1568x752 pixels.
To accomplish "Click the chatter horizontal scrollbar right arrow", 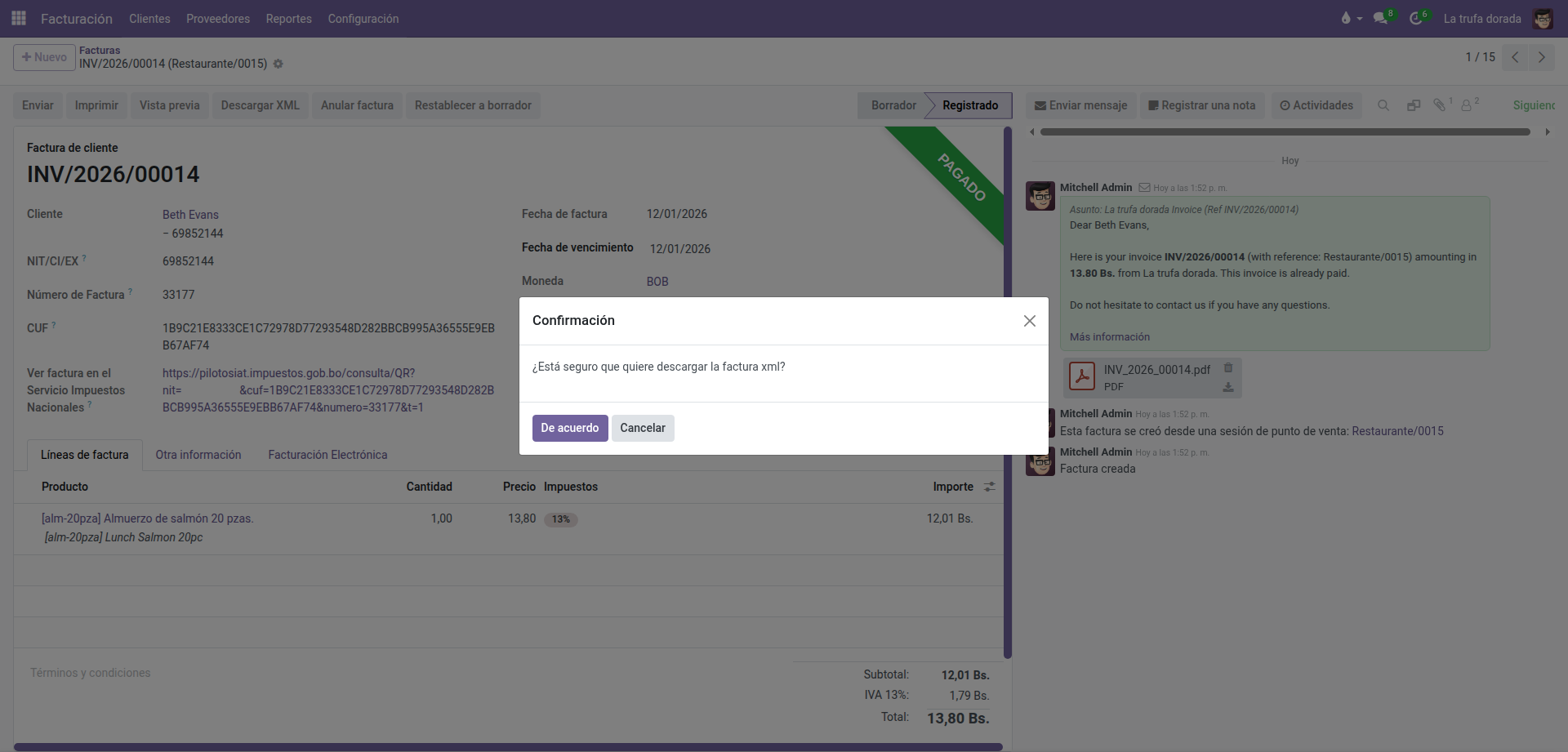I will 1547,131.
